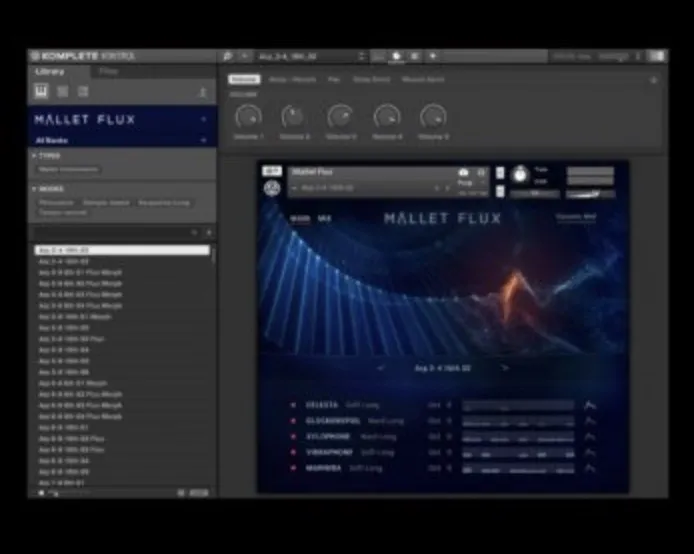This screenshot has height=554, width=694.
Task: Open the All Banks dropdown
Action: [204, 140]
